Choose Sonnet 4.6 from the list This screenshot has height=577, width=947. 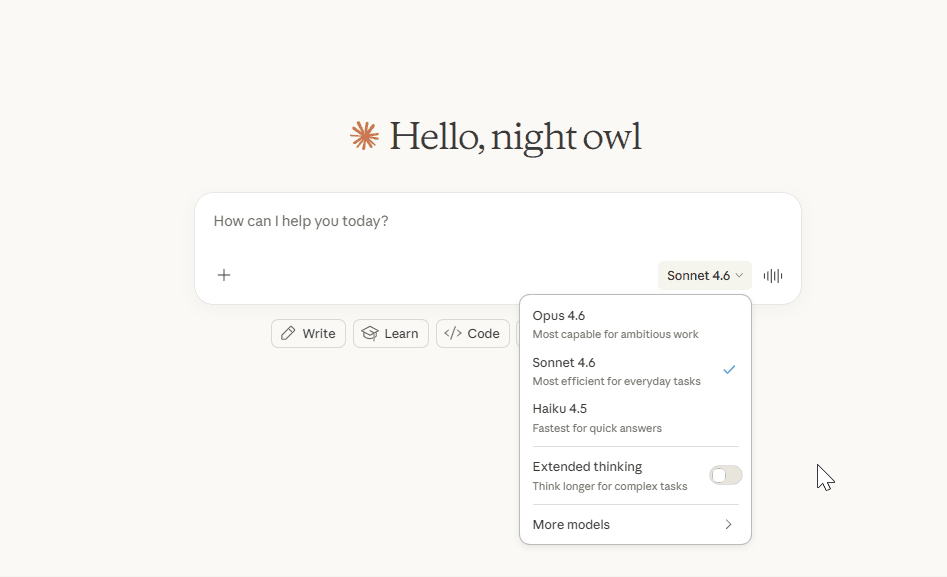(635, 372)
